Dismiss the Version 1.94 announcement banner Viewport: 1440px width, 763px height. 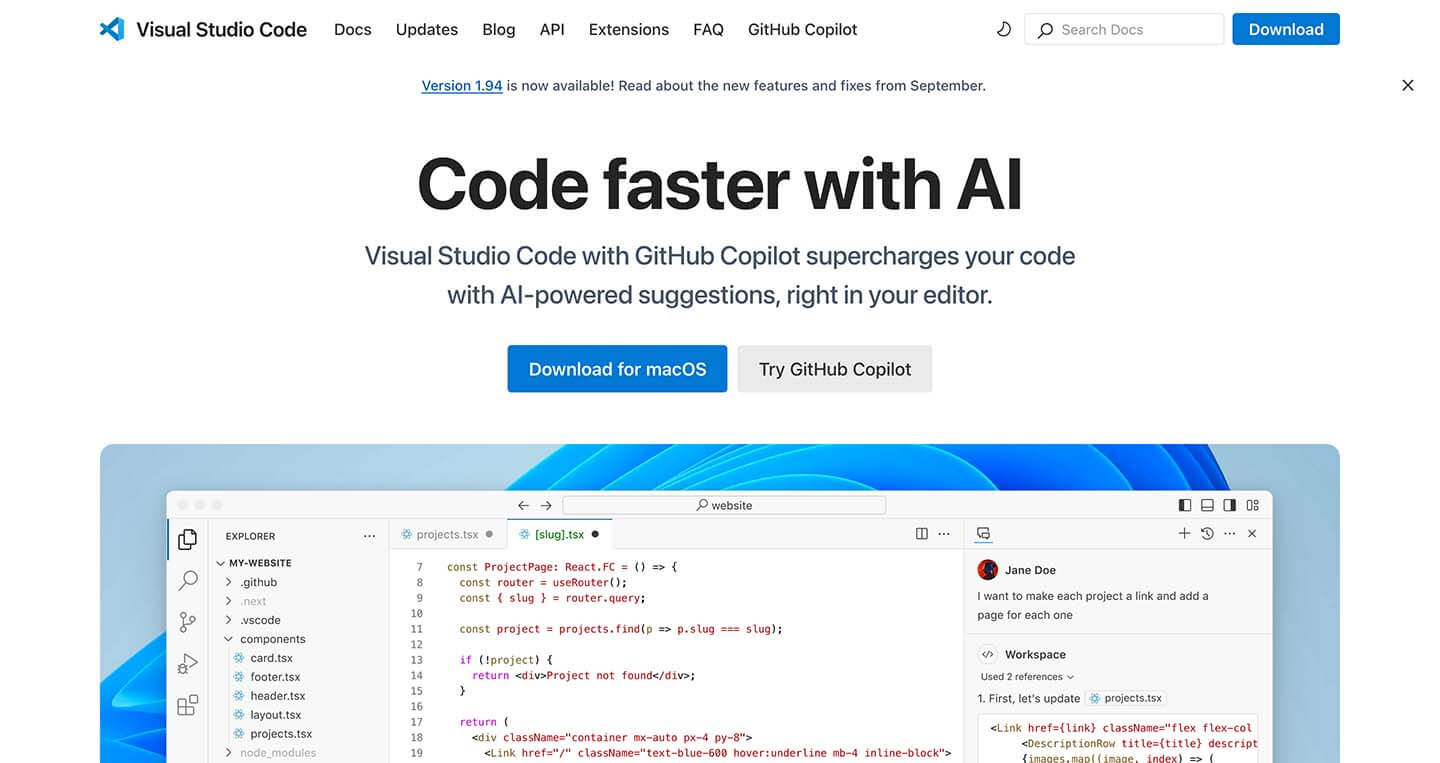(1408, 86)
